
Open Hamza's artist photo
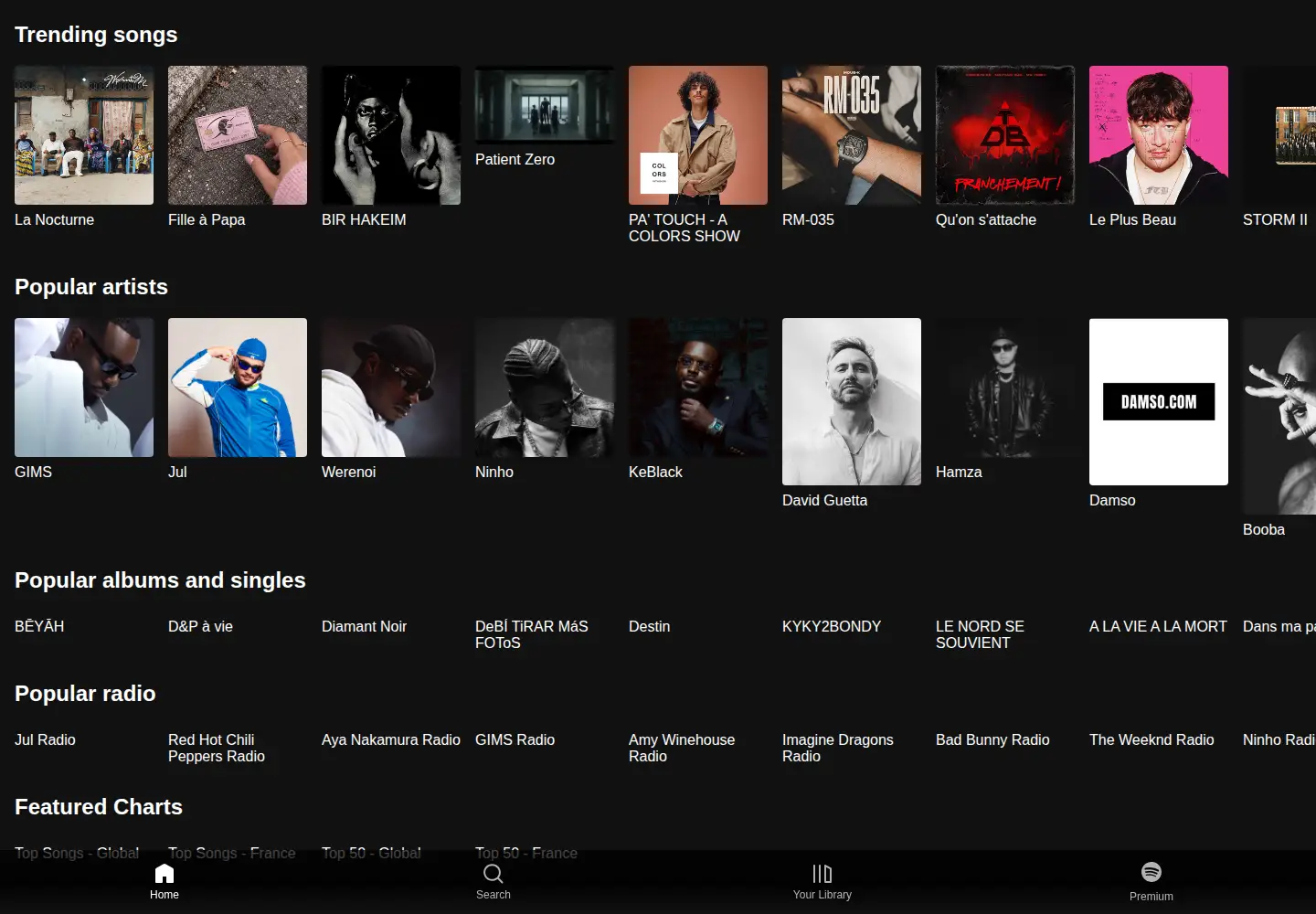click(x=1005, y=388)
